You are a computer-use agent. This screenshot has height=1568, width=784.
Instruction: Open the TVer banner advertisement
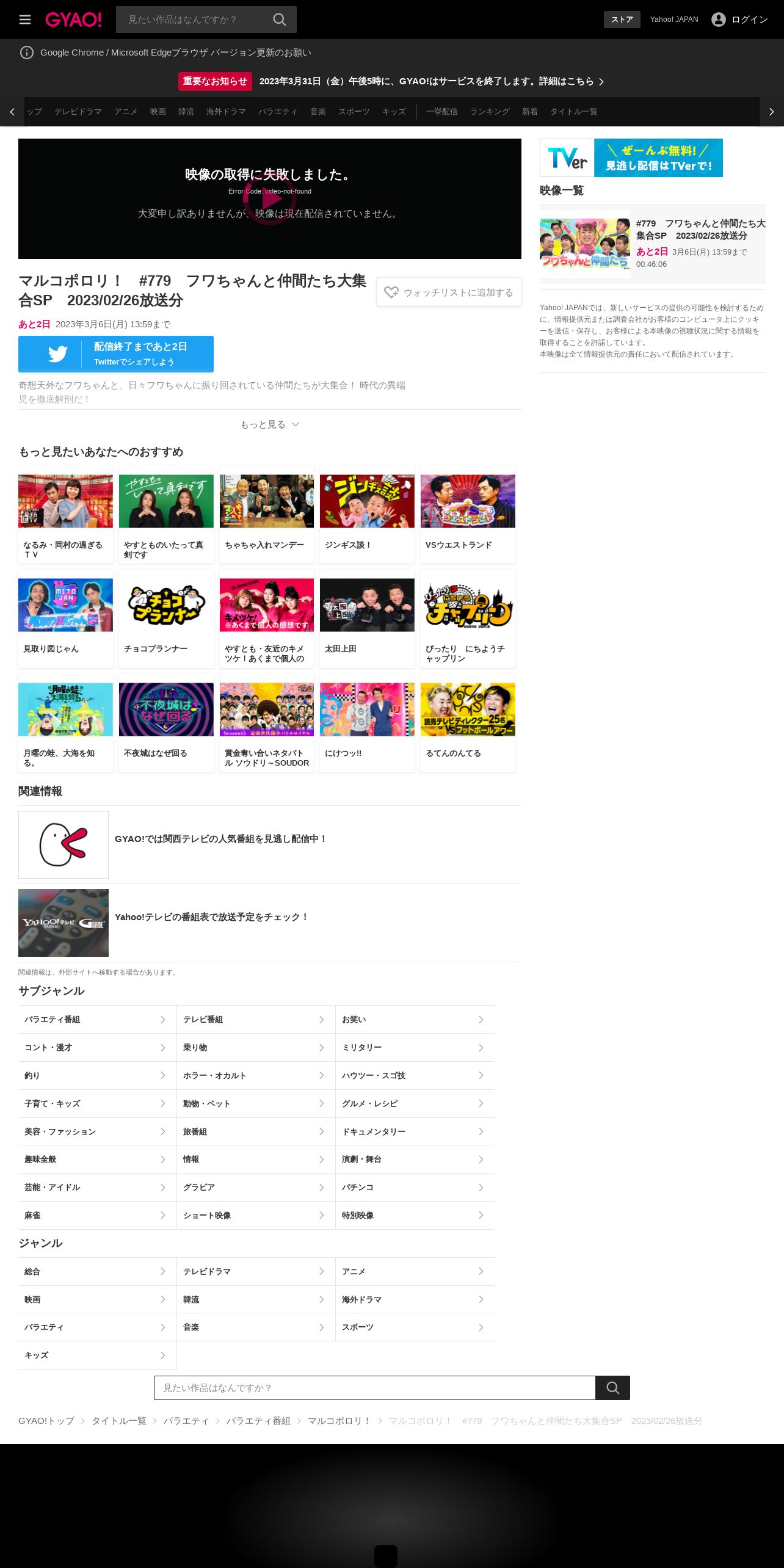631,158
